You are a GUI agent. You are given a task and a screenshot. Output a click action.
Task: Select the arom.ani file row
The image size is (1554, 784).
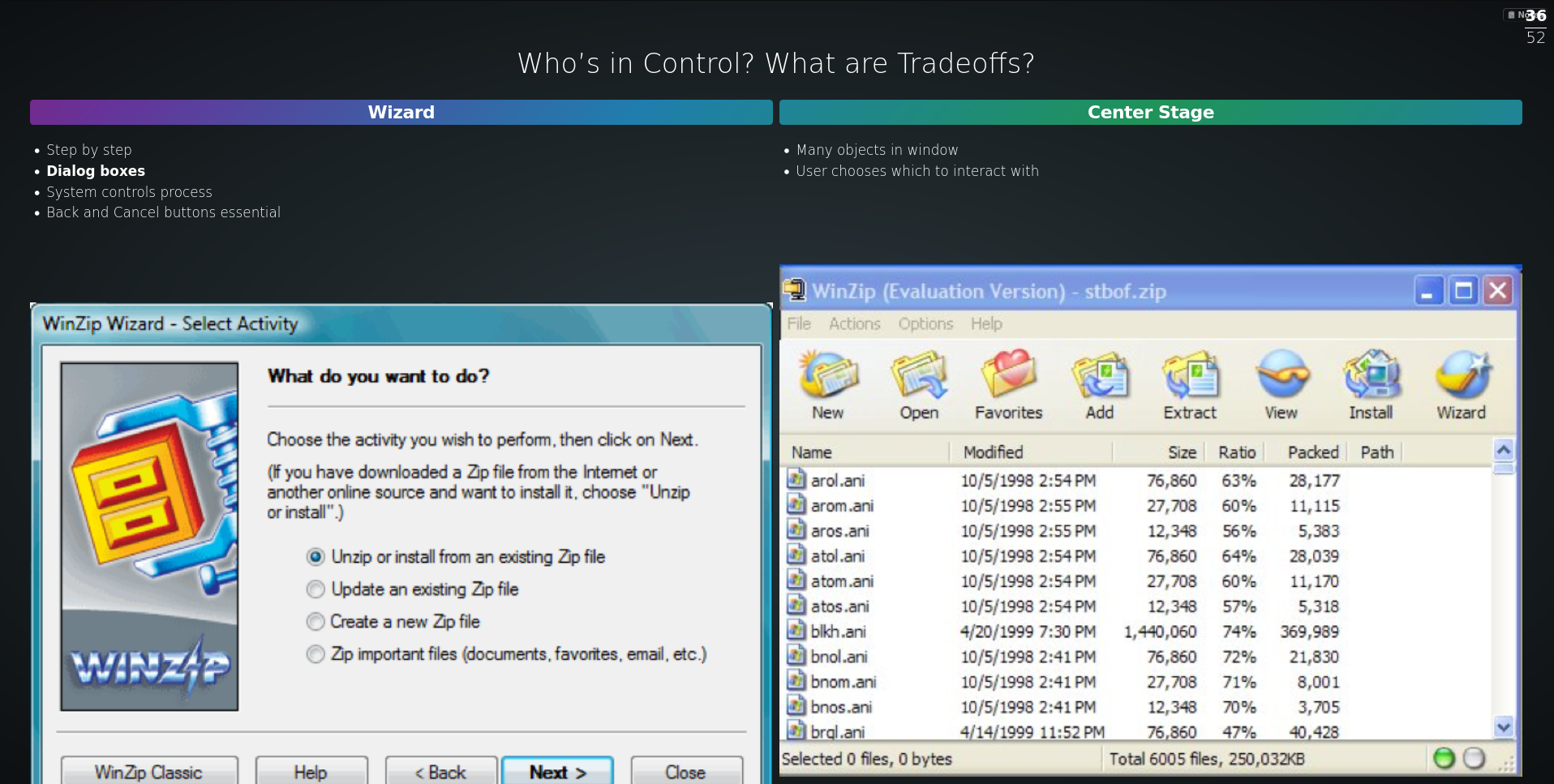pyautogui.click(x=1136, y=505)
